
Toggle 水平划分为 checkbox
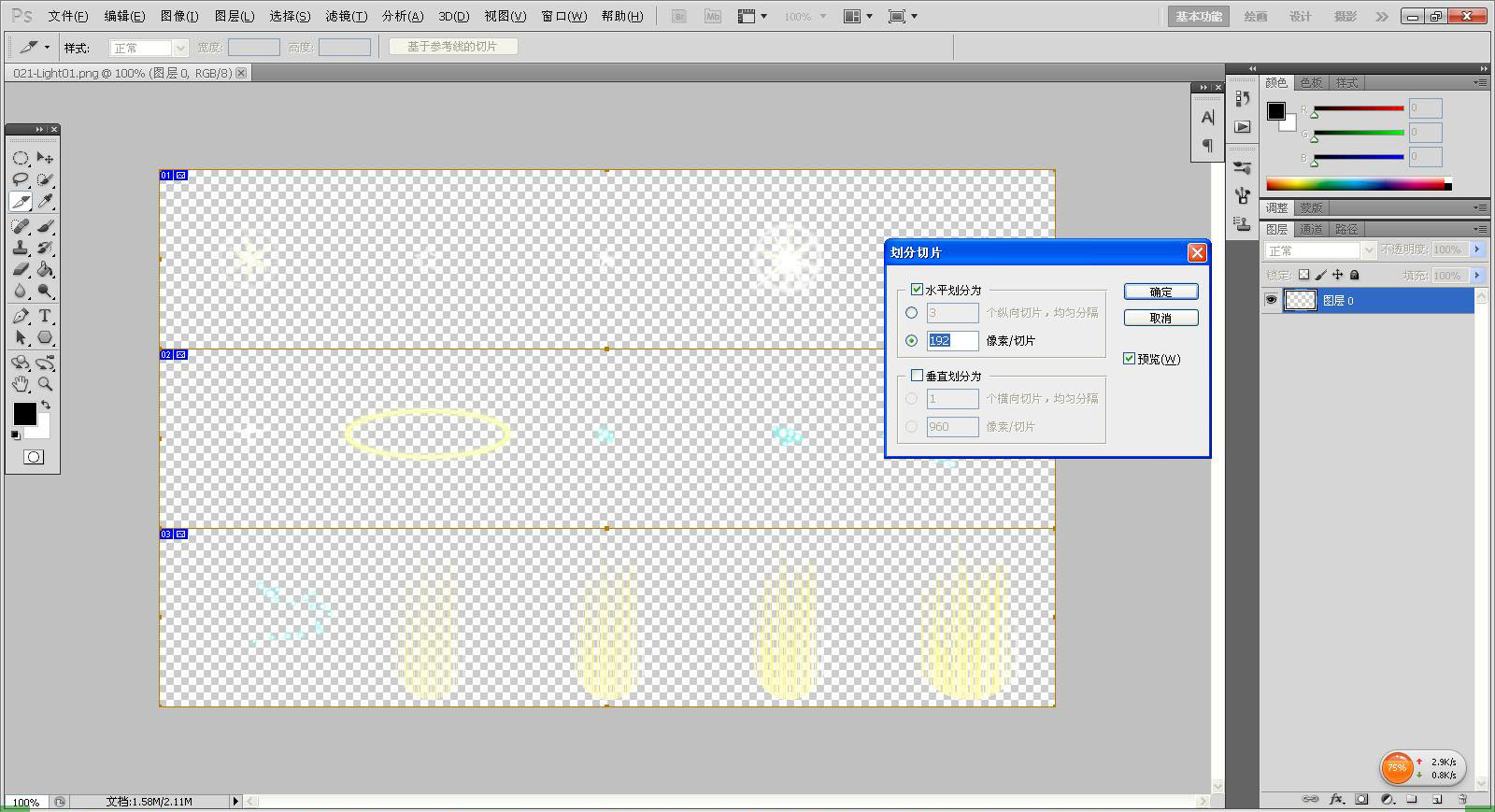[x=917, y=290]
